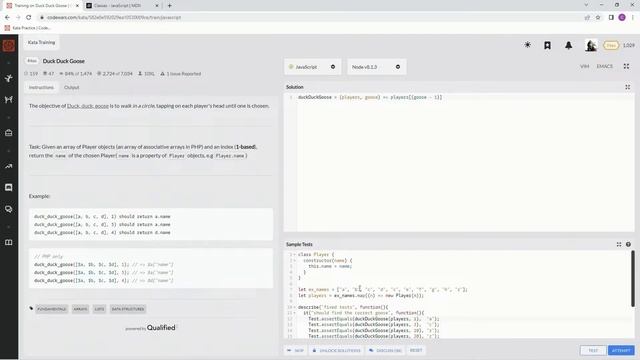
Task: Open a new browser tab with plus
Action: 169,6
